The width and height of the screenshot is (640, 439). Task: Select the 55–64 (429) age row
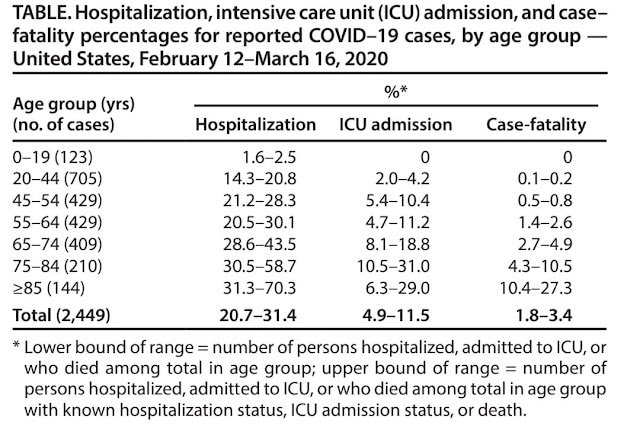309,222
